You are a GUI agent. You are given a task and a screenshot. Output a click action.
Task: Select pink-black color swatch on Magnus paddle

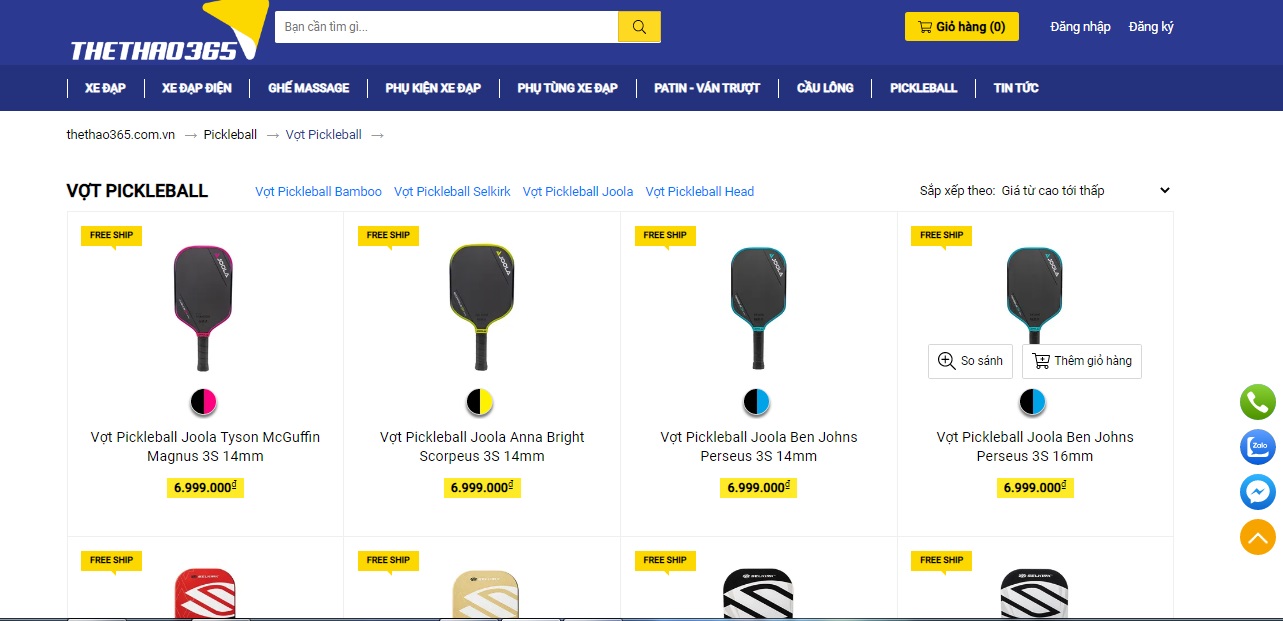(x=204, y=402)
